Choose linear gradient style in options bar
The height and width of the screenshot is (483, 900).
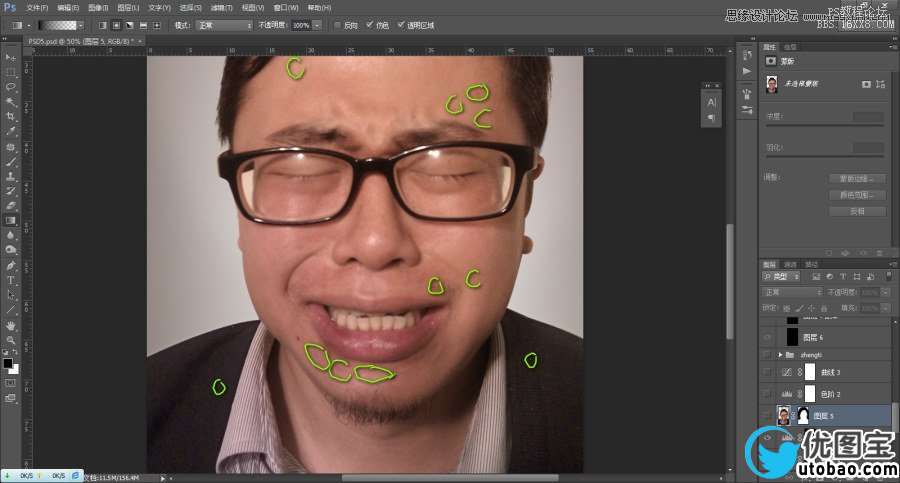[103, 25]
